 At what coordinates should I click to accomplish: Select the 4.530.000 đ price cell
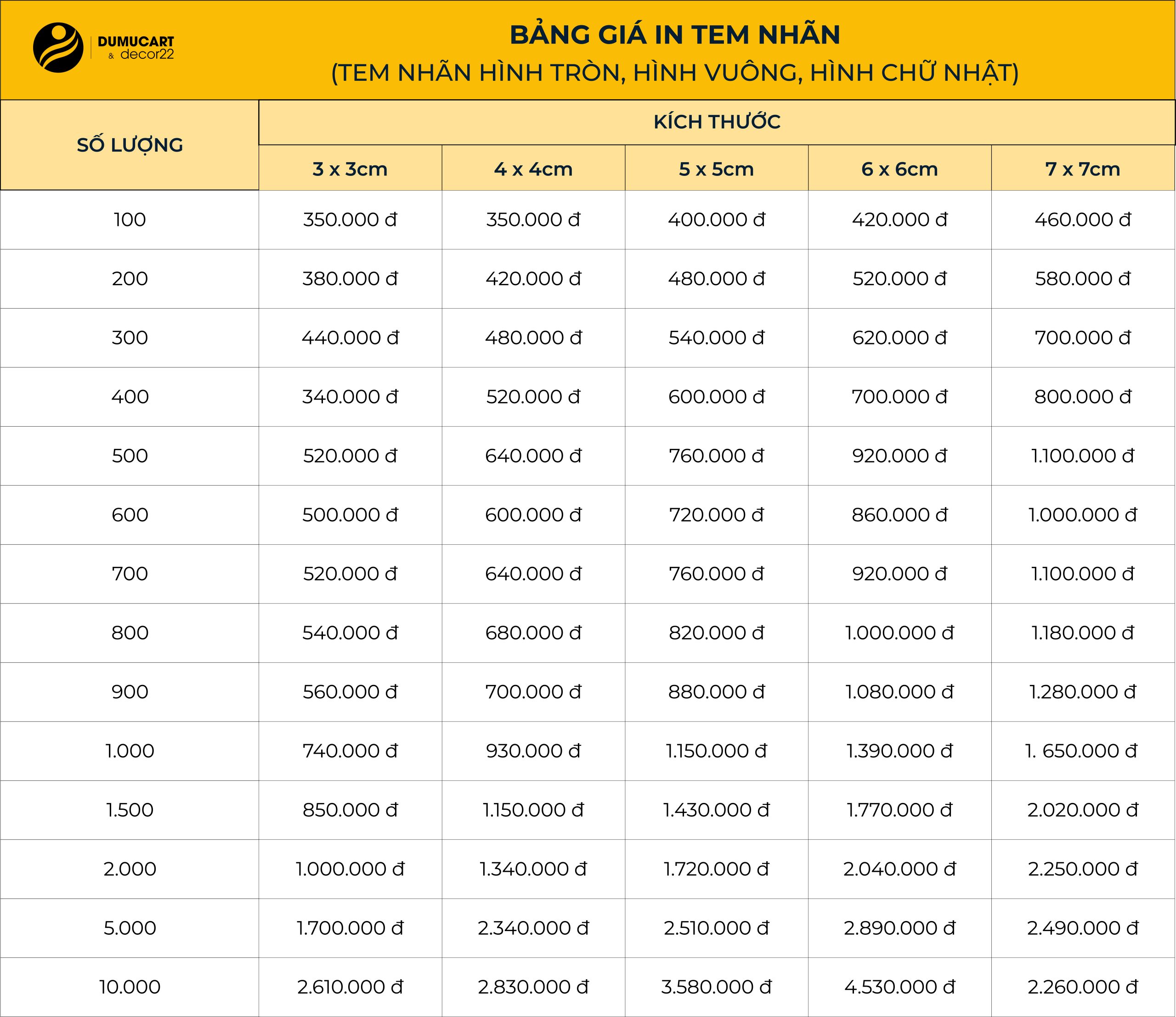point(899,987)
